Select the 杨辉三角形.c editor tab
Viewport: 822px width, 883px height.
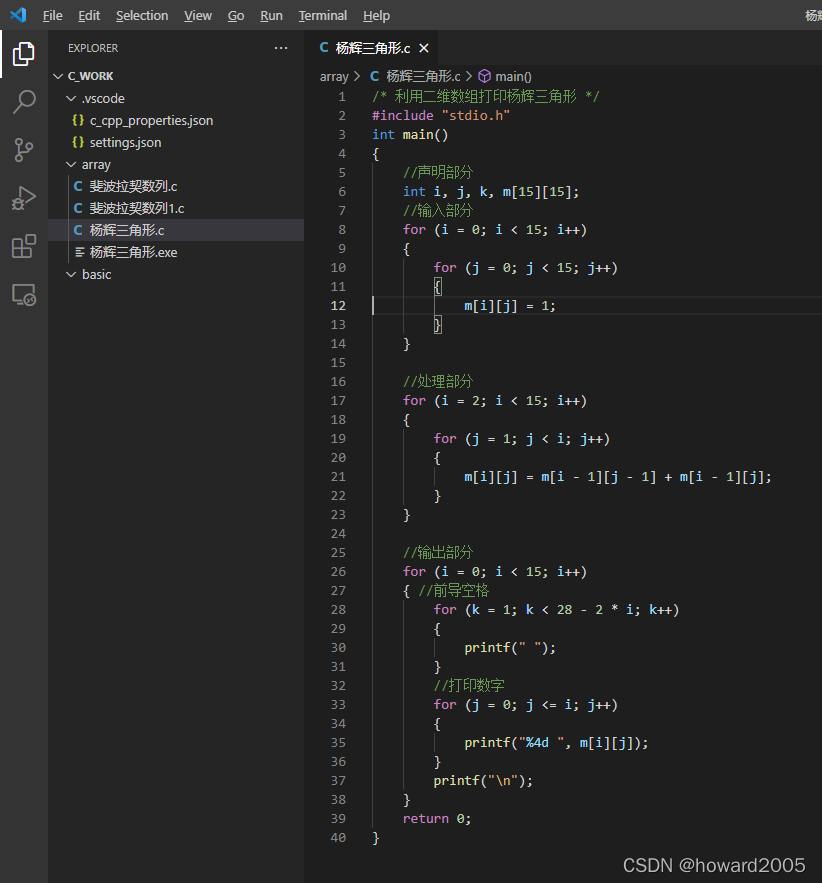[372, 48]
